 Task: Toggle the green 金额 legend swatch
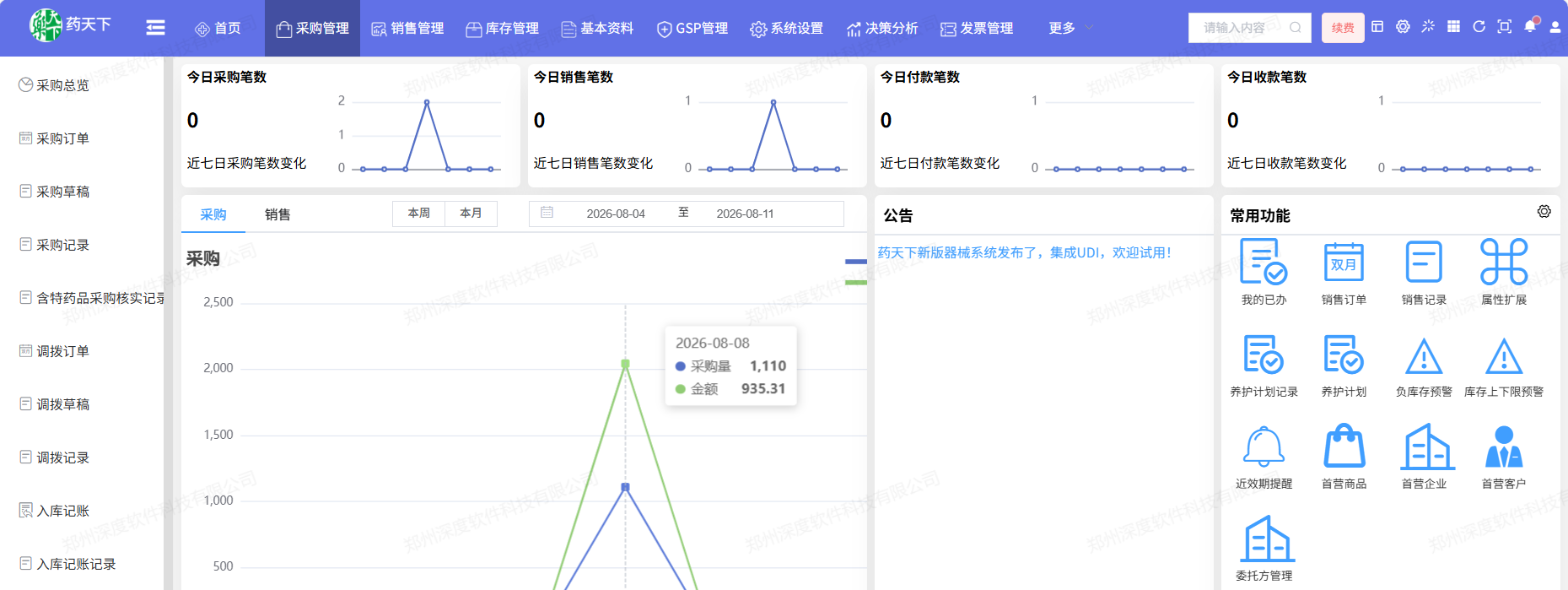coord(856,282)
